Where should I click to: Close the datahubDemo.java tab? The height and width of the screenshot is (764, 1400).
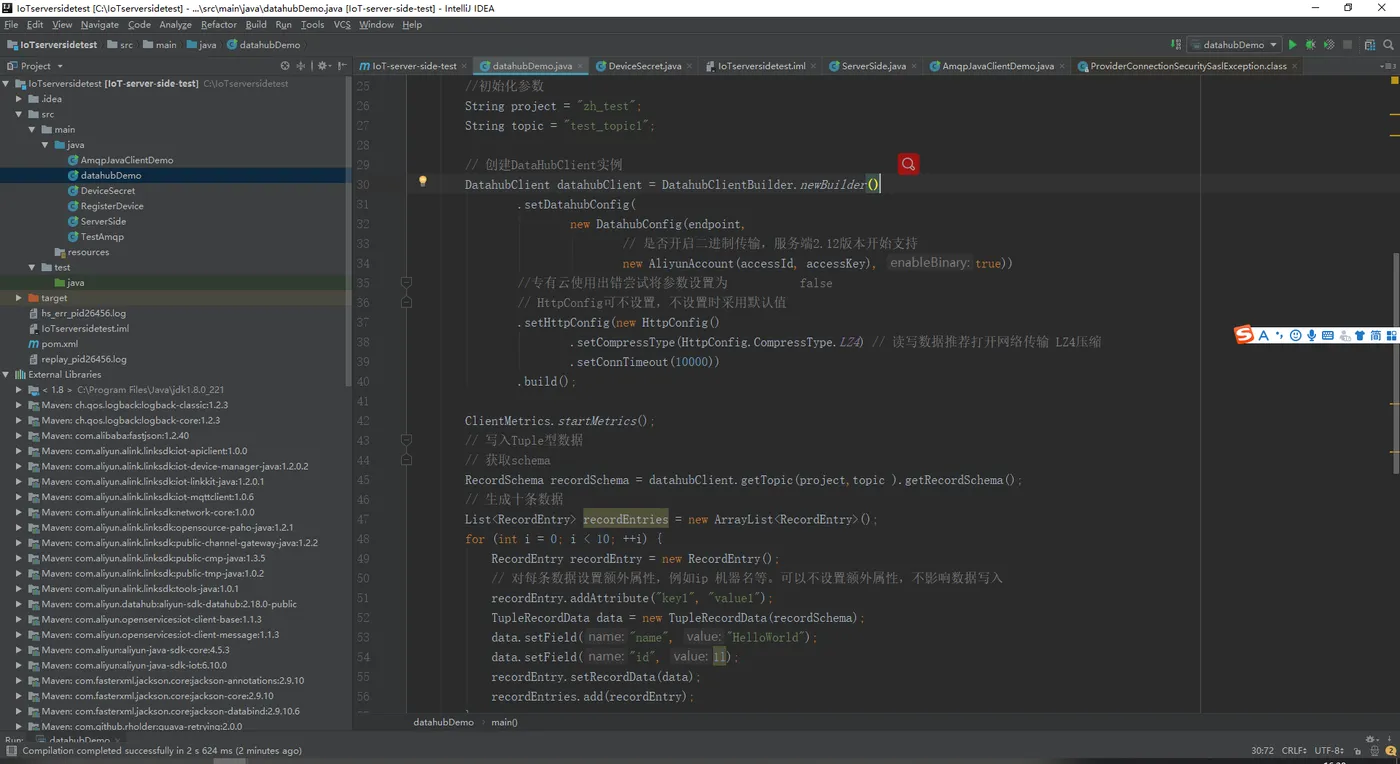coord(581,66)
